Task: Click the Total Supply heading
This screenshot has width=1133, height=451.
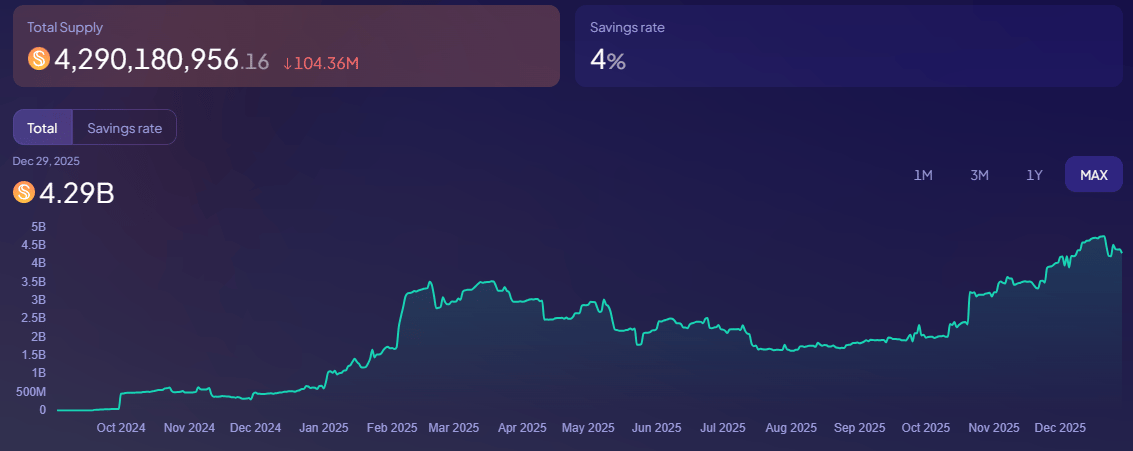Action: [x=65, y=27]
